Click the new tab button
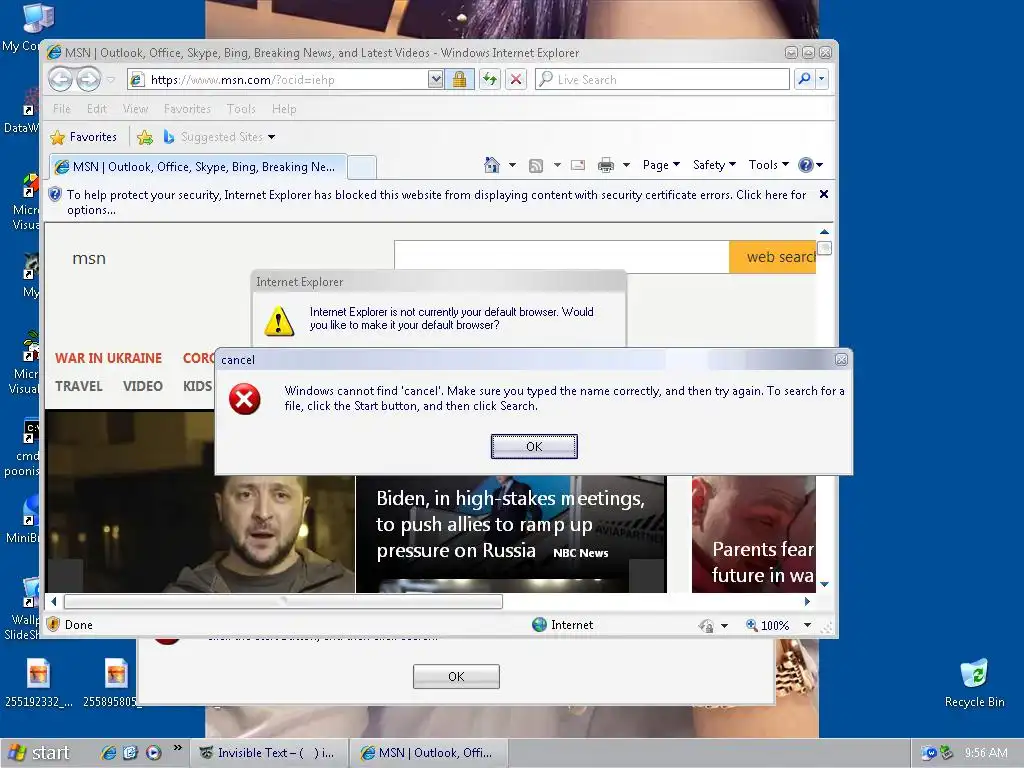 tap(362, 167)
